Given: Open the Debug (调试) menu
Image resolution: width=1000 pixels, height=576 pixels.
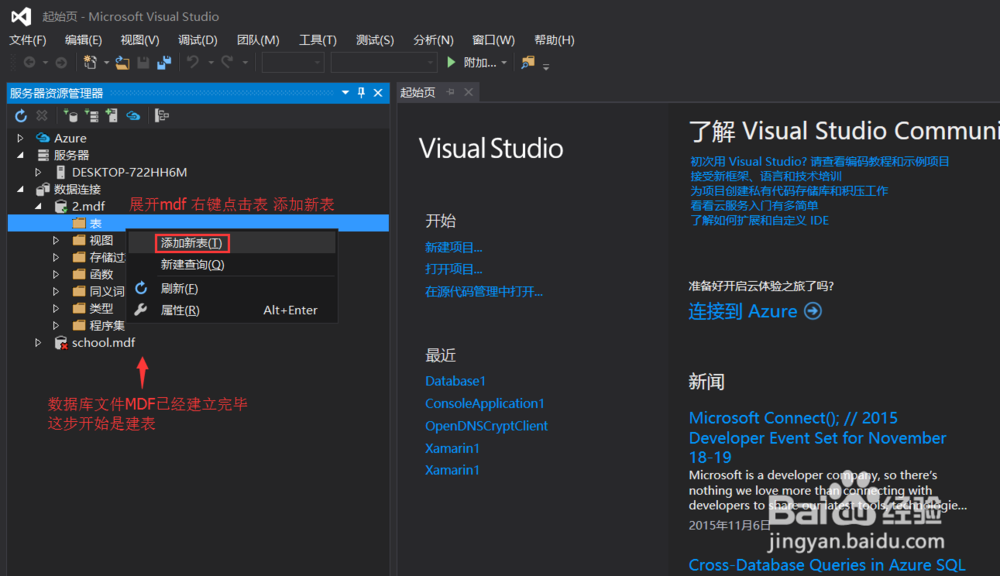Looking at the screenshot, I should click(198, 40).
